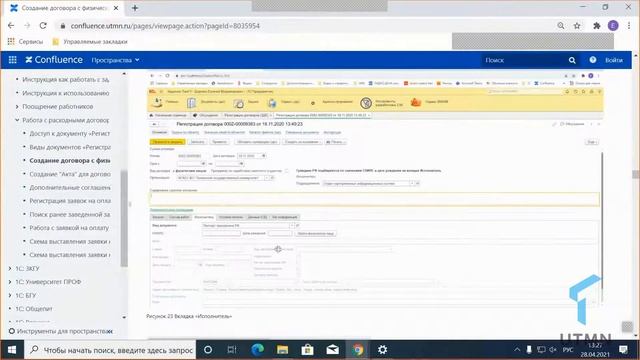Collapse the sidebar with double-chevron icon
This screenshot has width=640, height=360.
coord(110,331)
